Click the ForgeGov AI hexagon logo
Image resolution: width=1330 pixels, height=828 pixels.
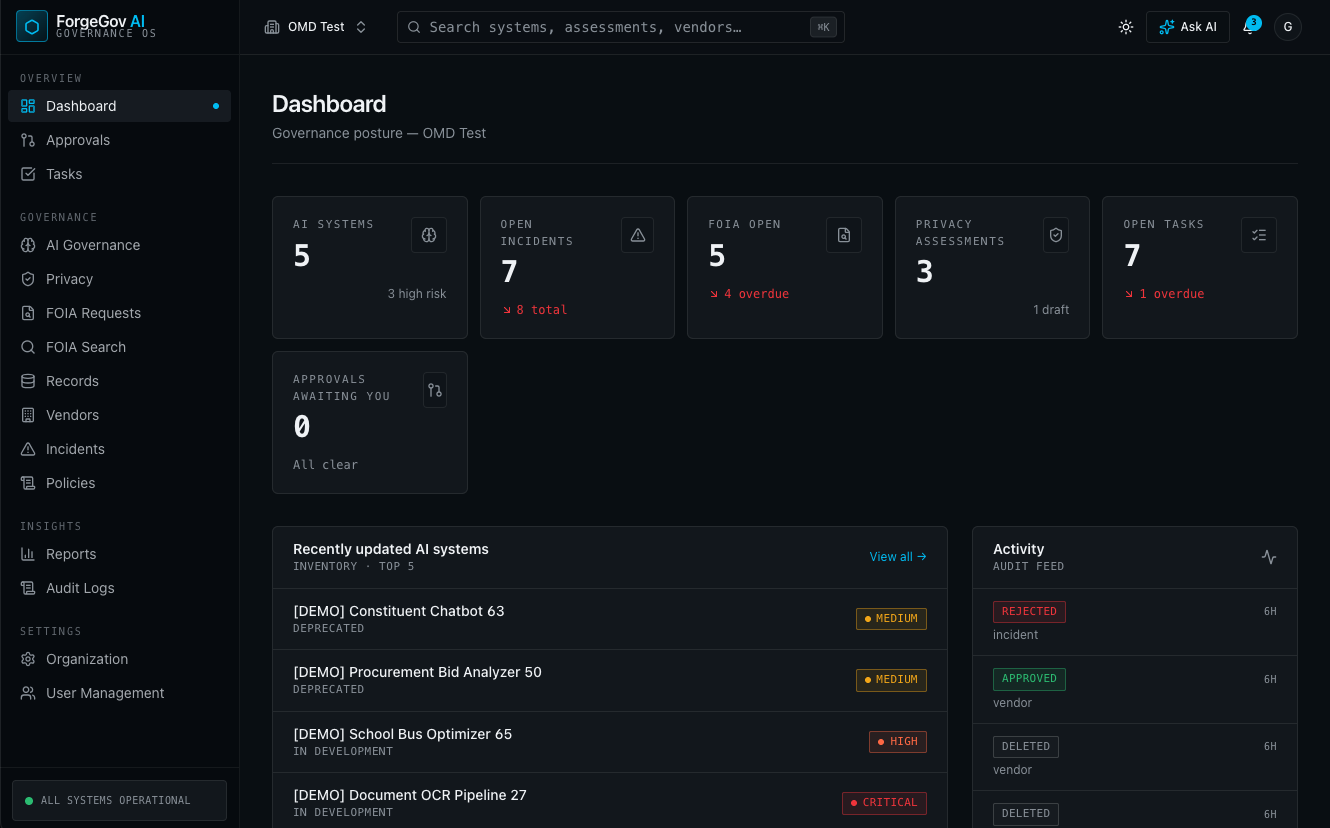click(x=32, y=26)
